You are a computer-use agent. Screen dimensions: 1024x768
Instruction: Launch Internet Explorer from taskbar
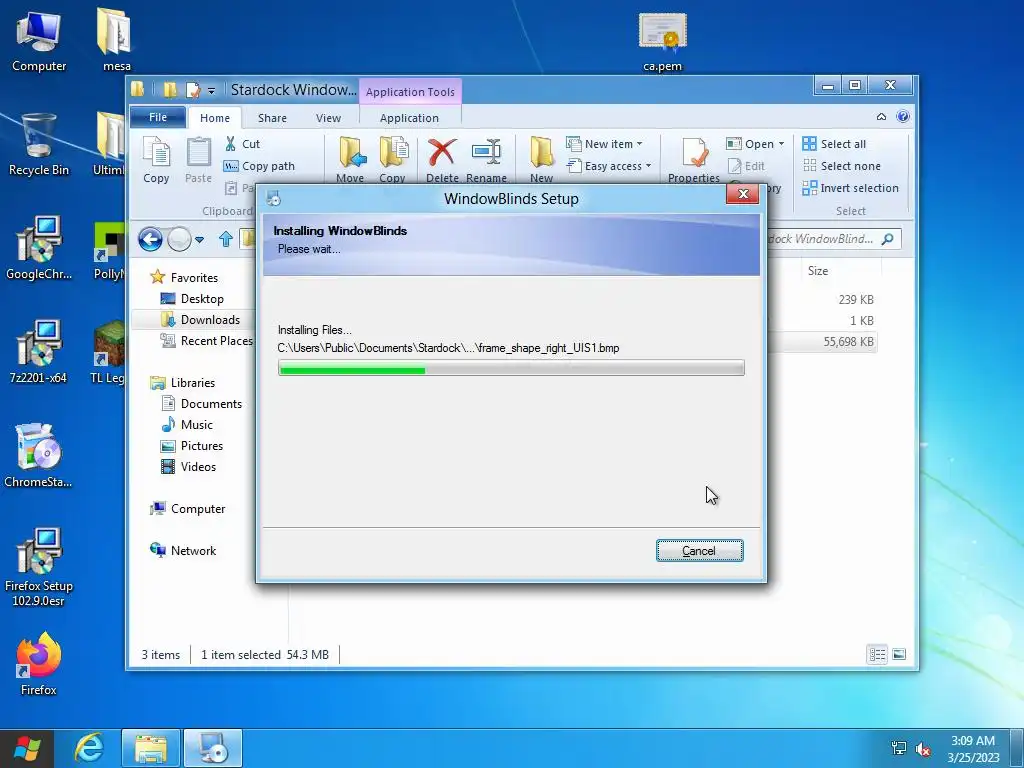point(88,748)
